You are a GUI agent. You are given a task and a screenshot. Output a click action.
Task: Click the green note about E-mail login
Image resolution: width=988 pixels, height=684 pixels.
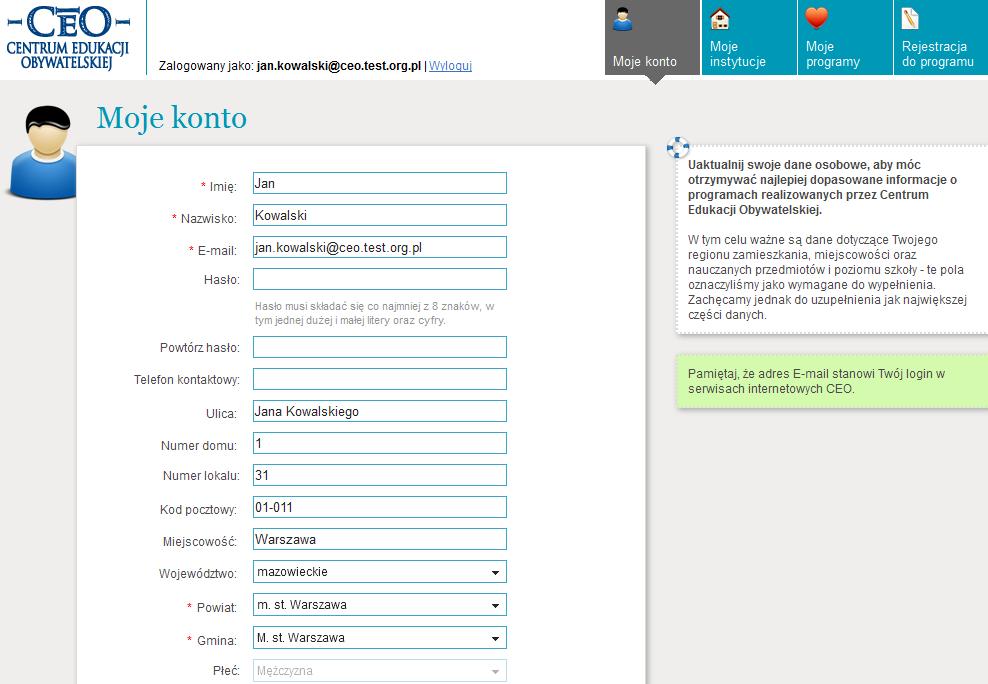click(832, 381)
